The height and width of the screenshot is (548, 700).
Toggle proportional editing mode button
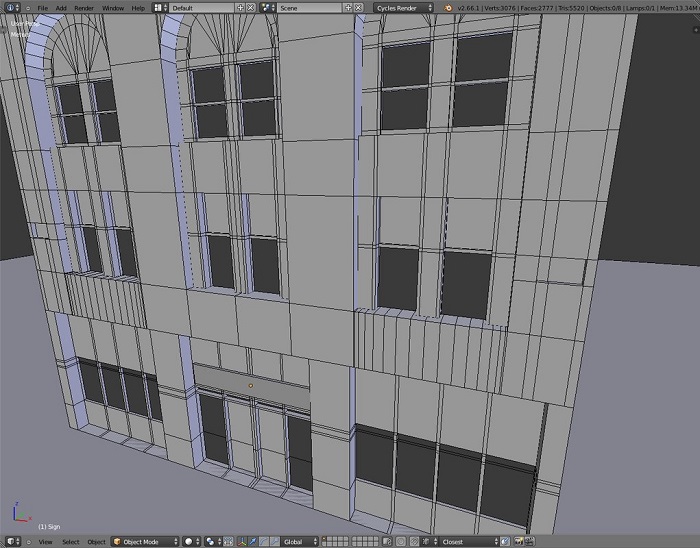401,541
